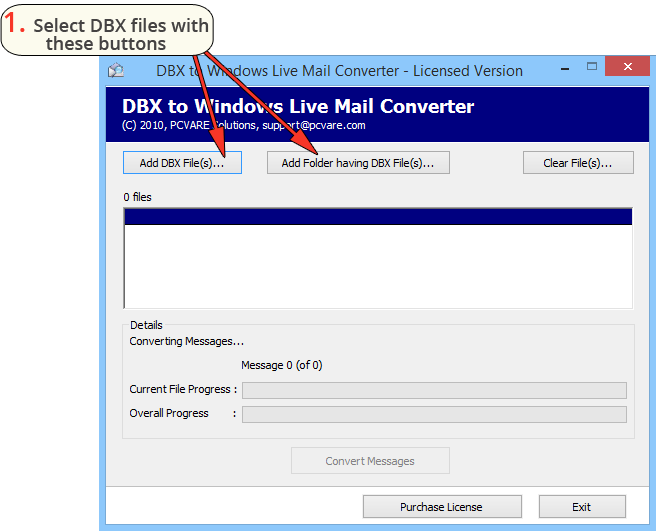The image size is (657, 531).
Task: Click the 'Details' group label
Action: [x=146, y=325]
